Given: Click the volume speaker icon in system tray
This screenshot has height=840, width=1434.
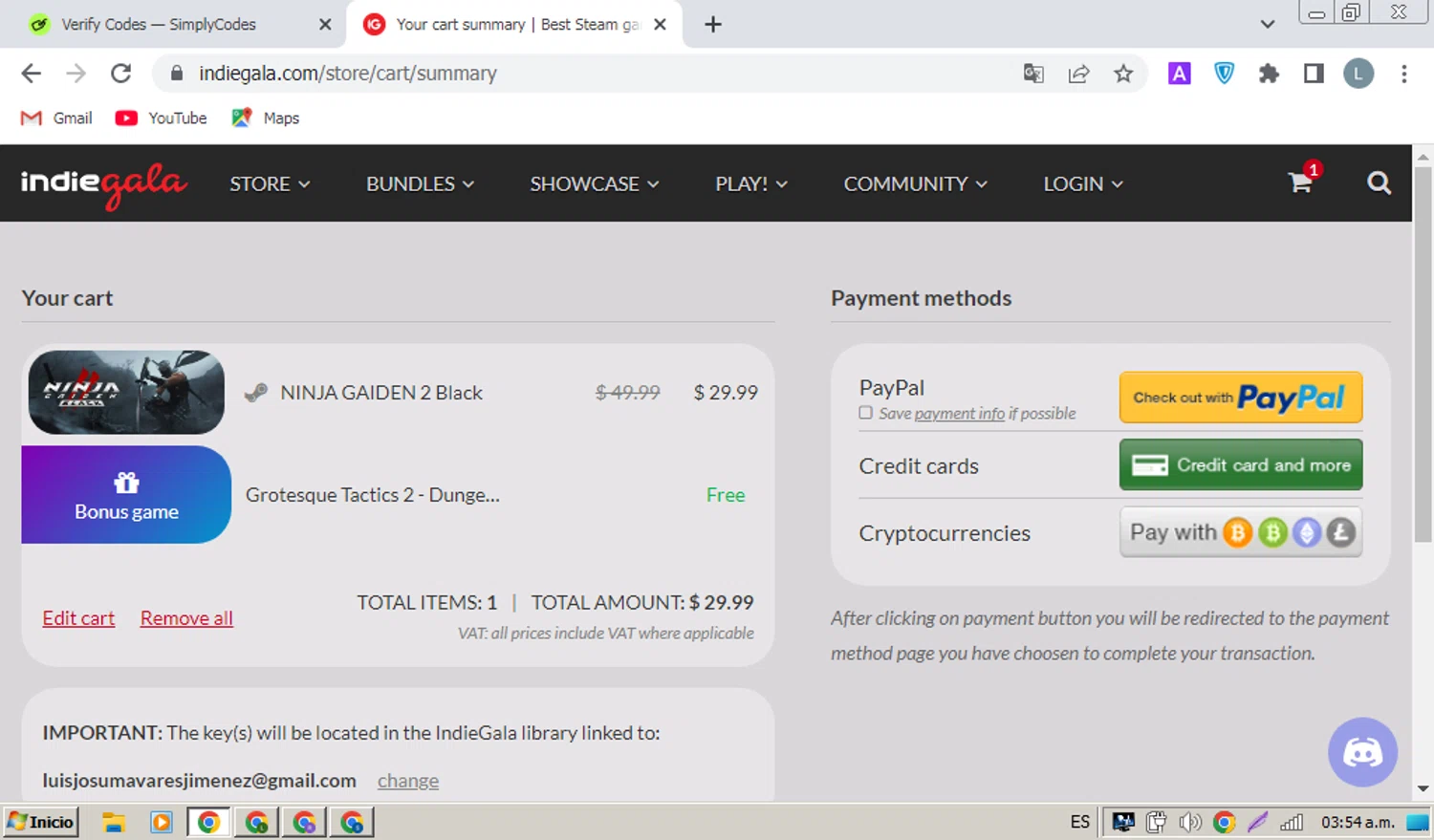Looking at the screenshot, I should tap(1190, 822).
